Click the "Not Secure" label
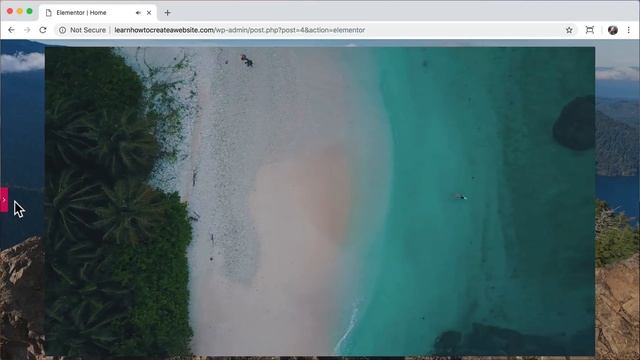This screenshot has height=360, width=640. pos(88,30)
